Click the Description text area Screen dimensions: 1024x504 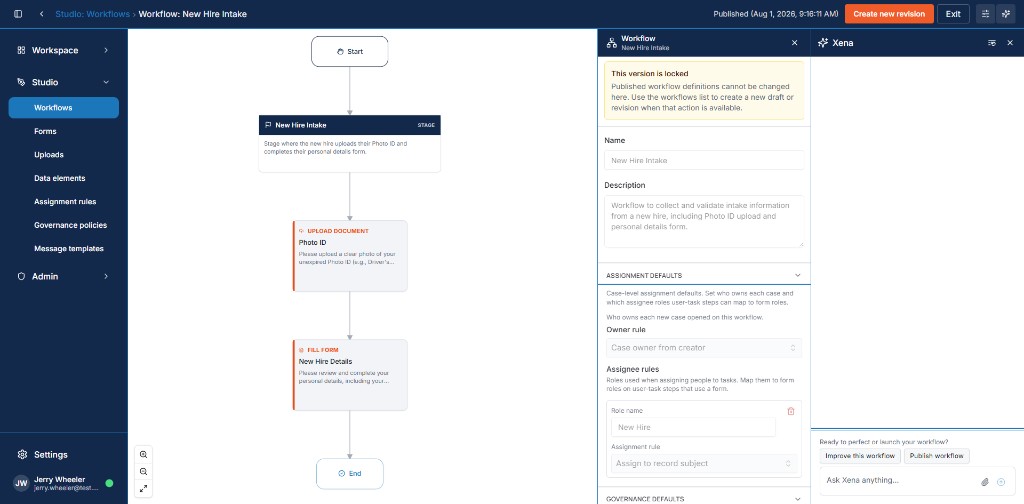click(704, 221)
